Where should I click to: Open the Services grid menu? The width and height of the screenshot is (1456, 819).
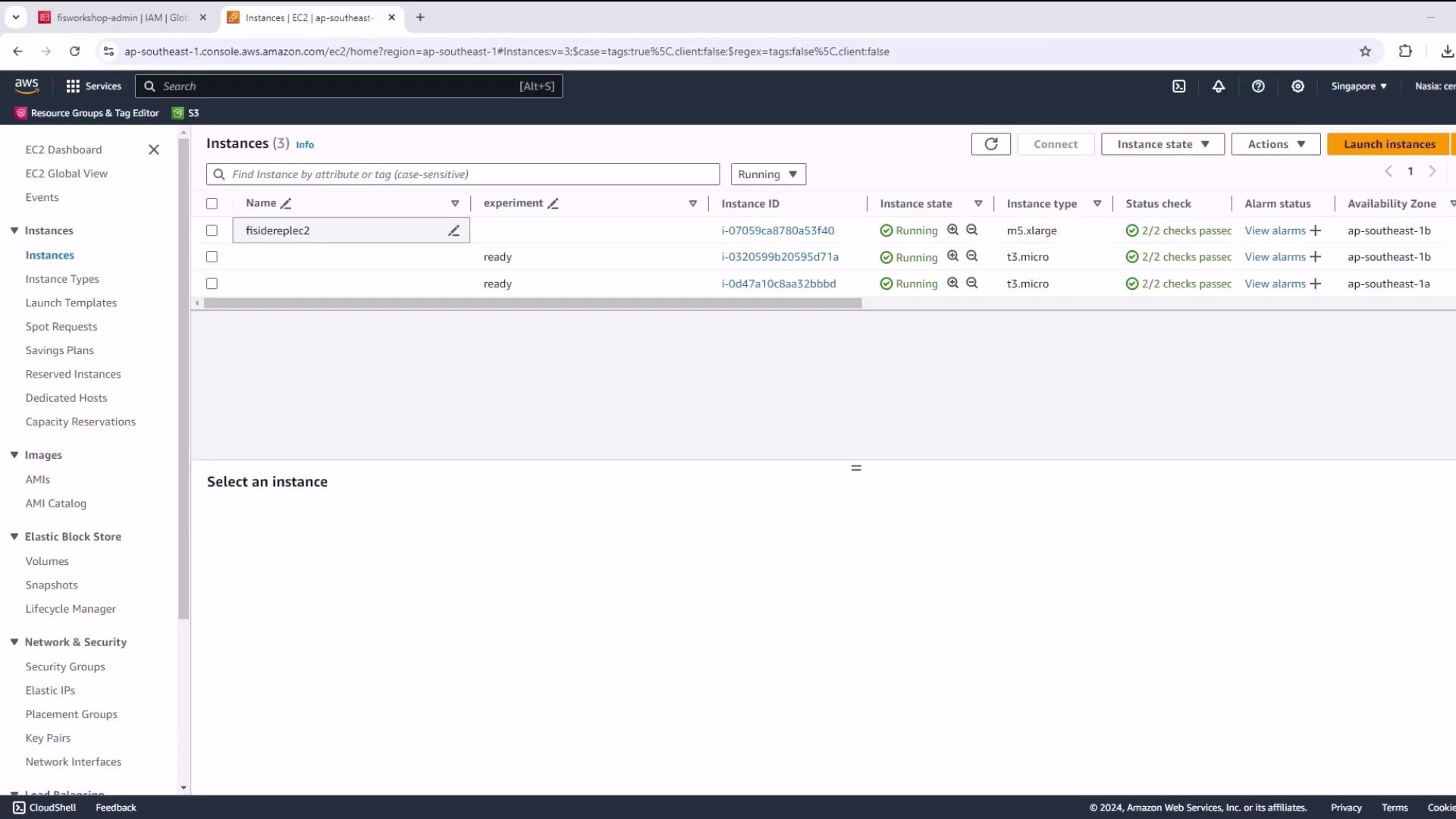coord(93,86)
